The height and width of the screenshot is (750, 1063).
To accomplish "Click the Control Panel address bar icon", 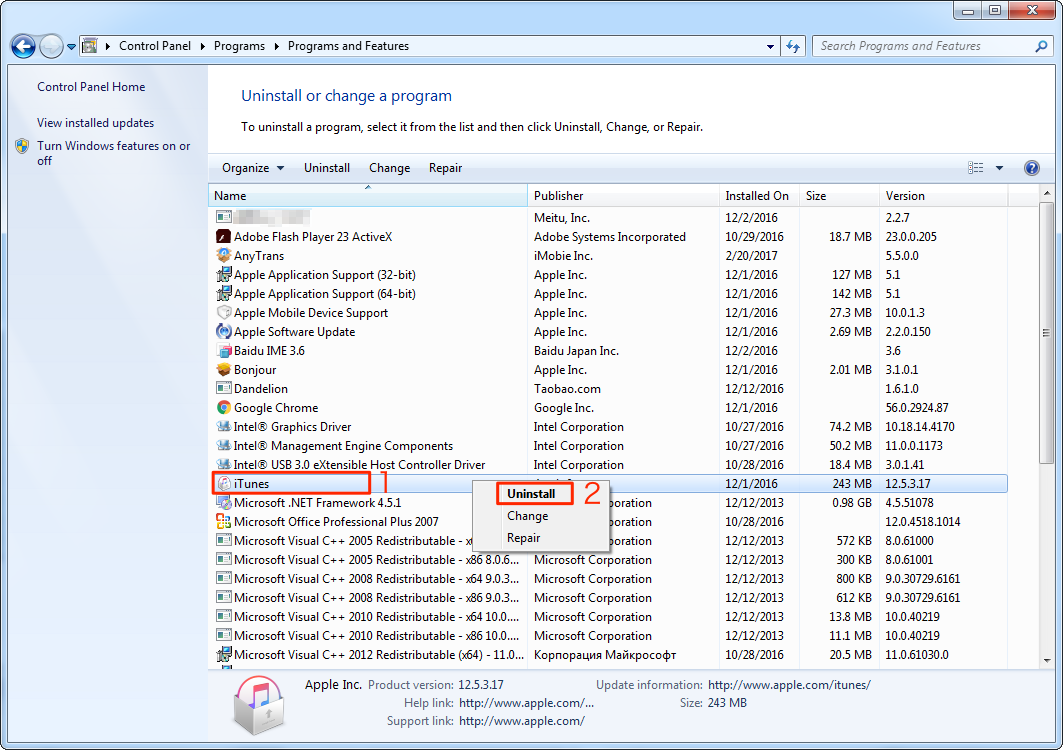I will (89, 46).
